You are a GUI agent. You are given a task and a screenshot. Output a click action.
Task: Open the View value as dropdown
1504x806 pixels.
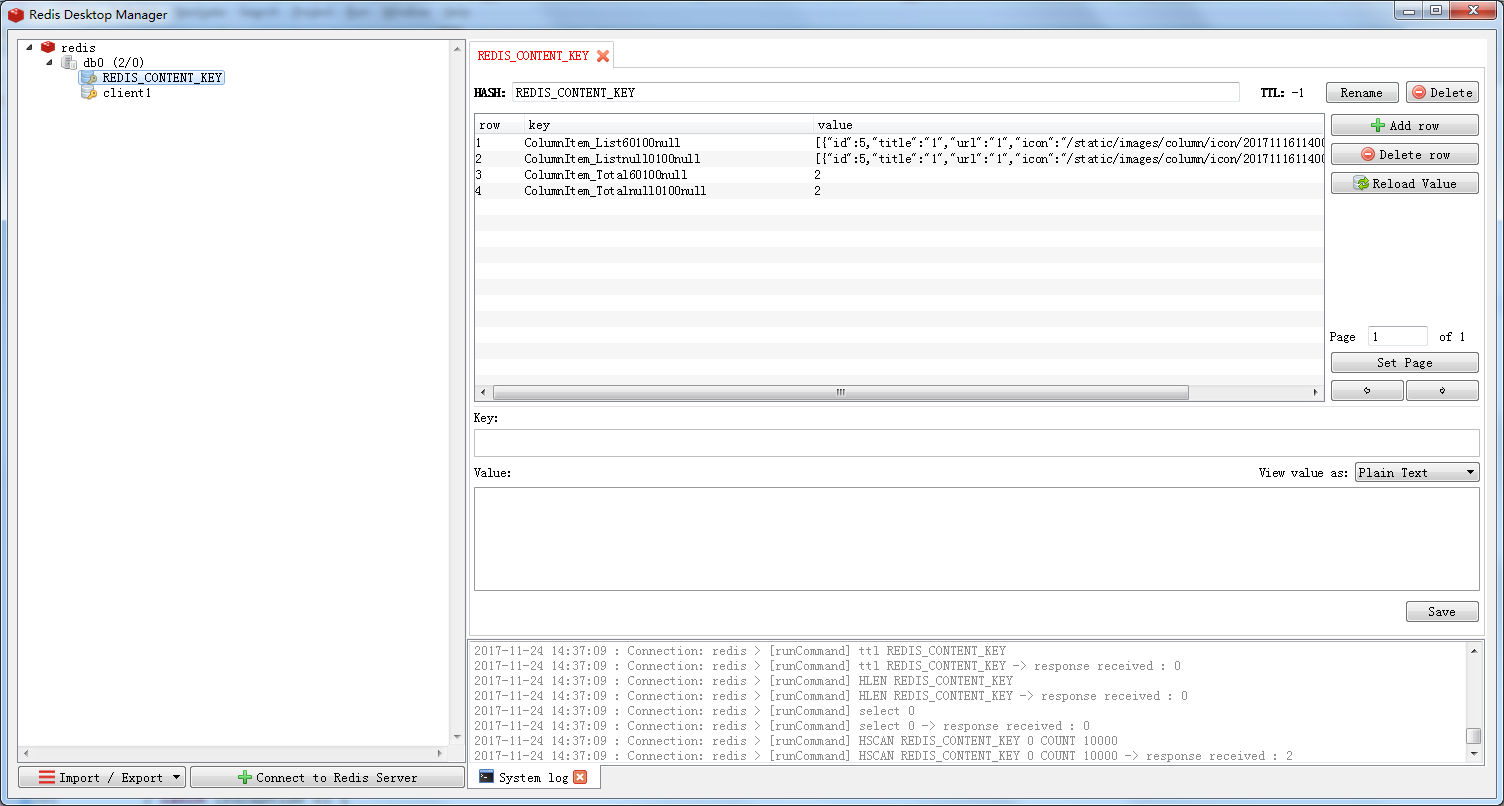pos(1416,473)
